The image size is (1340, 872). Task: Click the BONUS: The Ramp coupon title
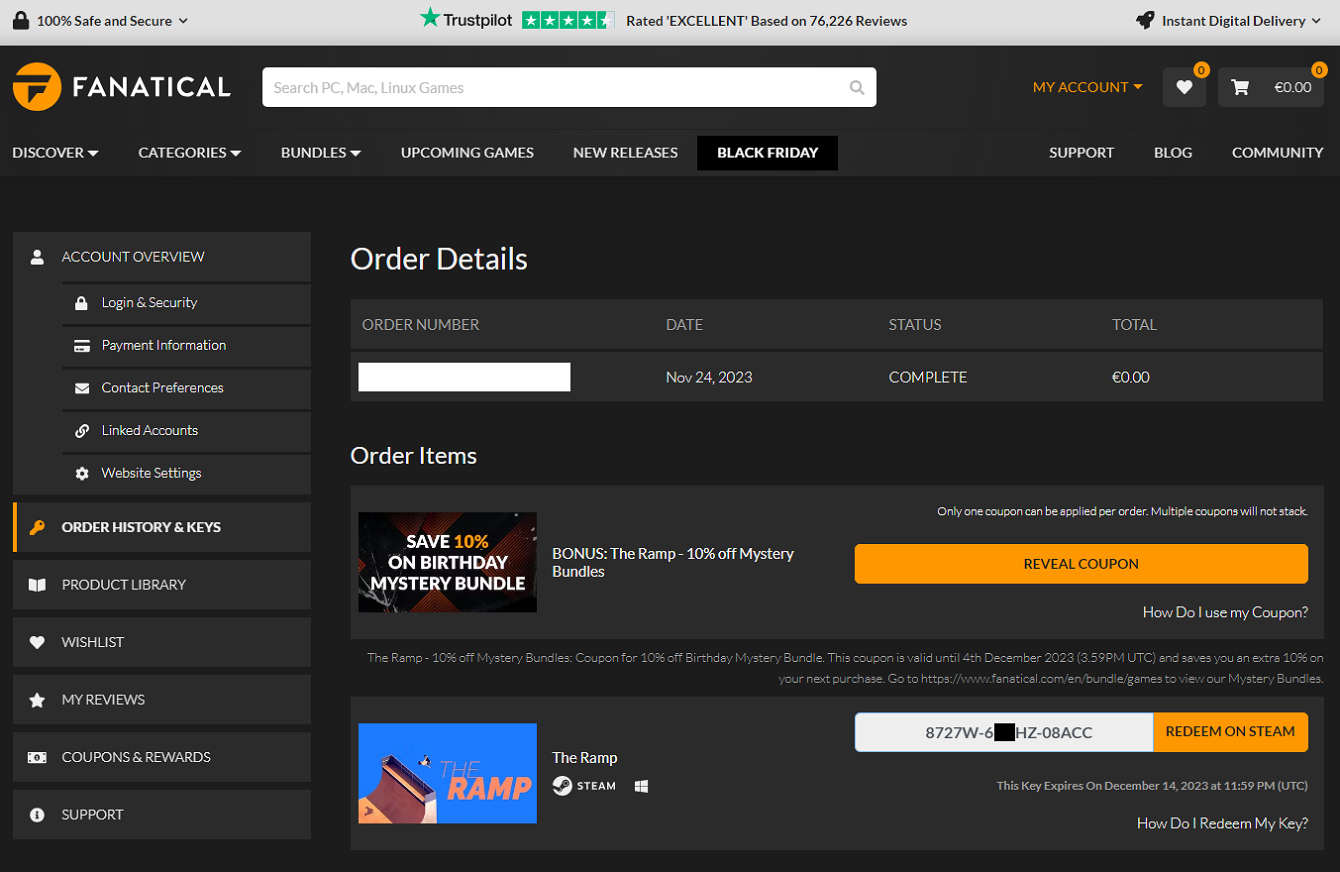(673, 562)
